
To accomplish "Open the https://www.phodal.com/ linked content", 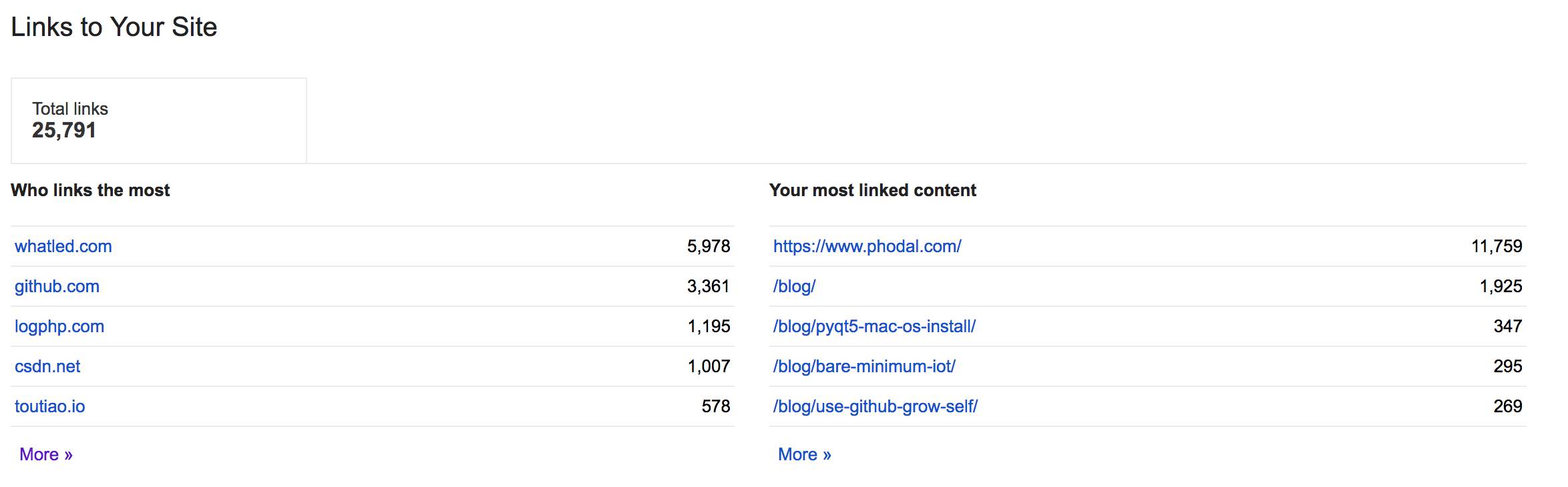I will pos(867,246).
